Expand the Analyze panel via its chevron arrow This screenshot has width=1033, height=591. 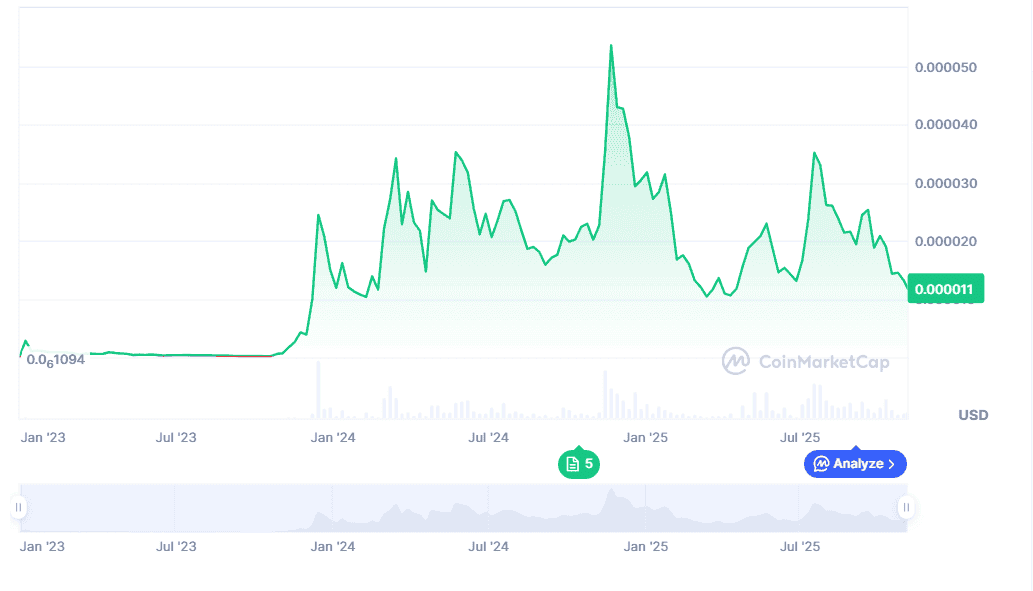point(892,463)
